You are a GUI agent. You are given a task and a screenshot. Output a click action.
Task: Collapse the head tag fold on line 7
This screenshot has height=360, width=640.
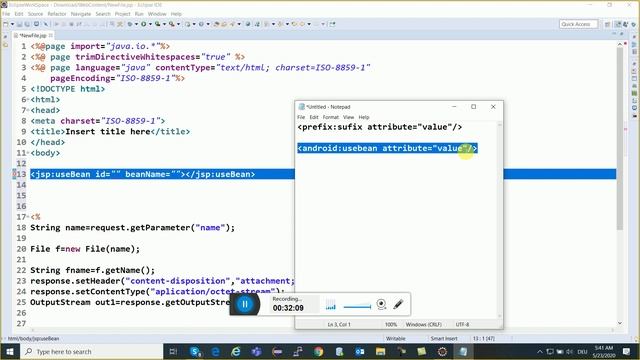point(28,110)
